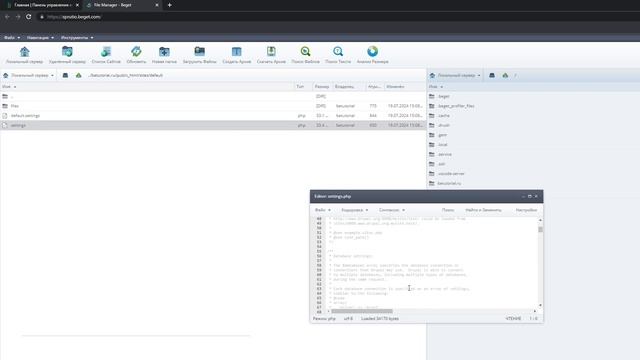
Task: Sort by Имя column in right panel
Action: [436, 87]
